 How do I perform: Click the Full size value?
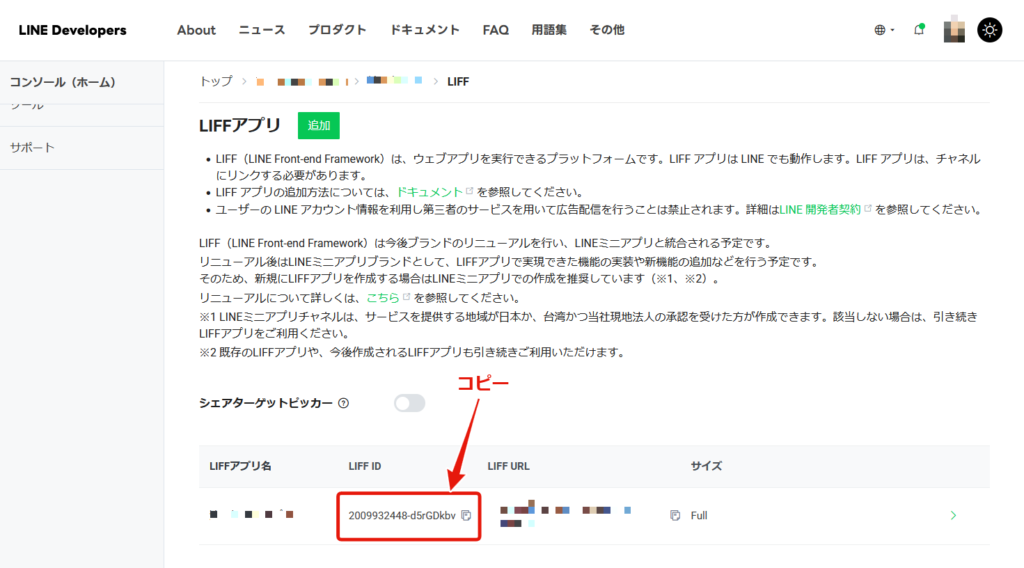pos(699,516)
